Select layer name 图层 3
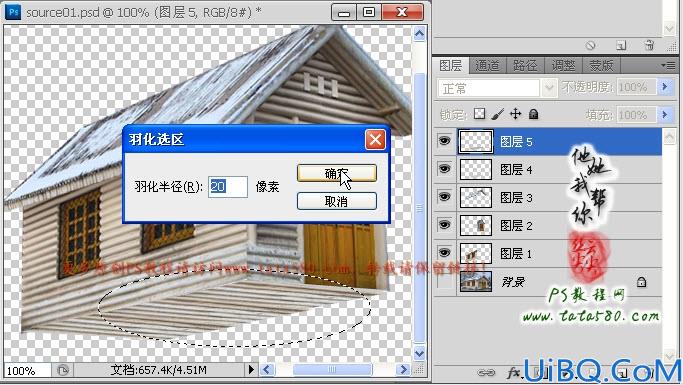683x385 pixels. [x=516, y=198]
